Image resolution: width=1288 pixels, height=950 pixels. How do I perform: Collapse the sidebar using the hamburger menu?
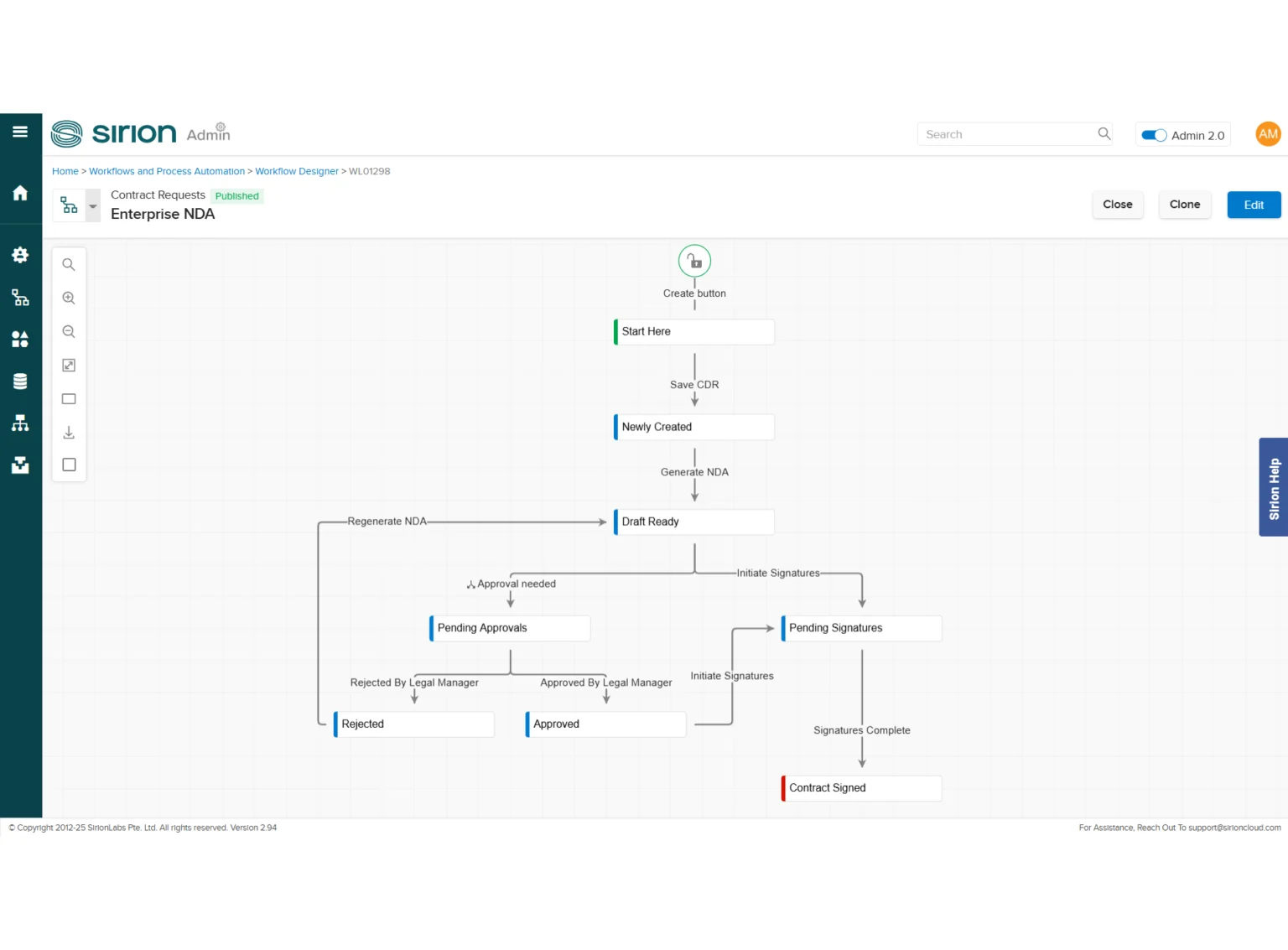point(20,132)
